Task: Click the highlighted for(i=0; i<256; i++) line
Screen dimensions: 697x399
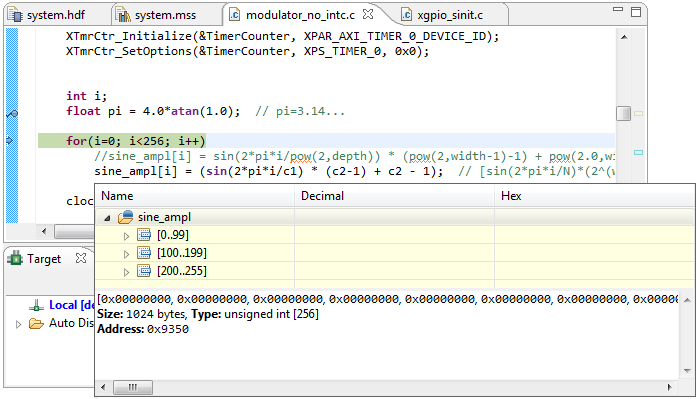Action: pyautogui.click(x=136, y=141)
